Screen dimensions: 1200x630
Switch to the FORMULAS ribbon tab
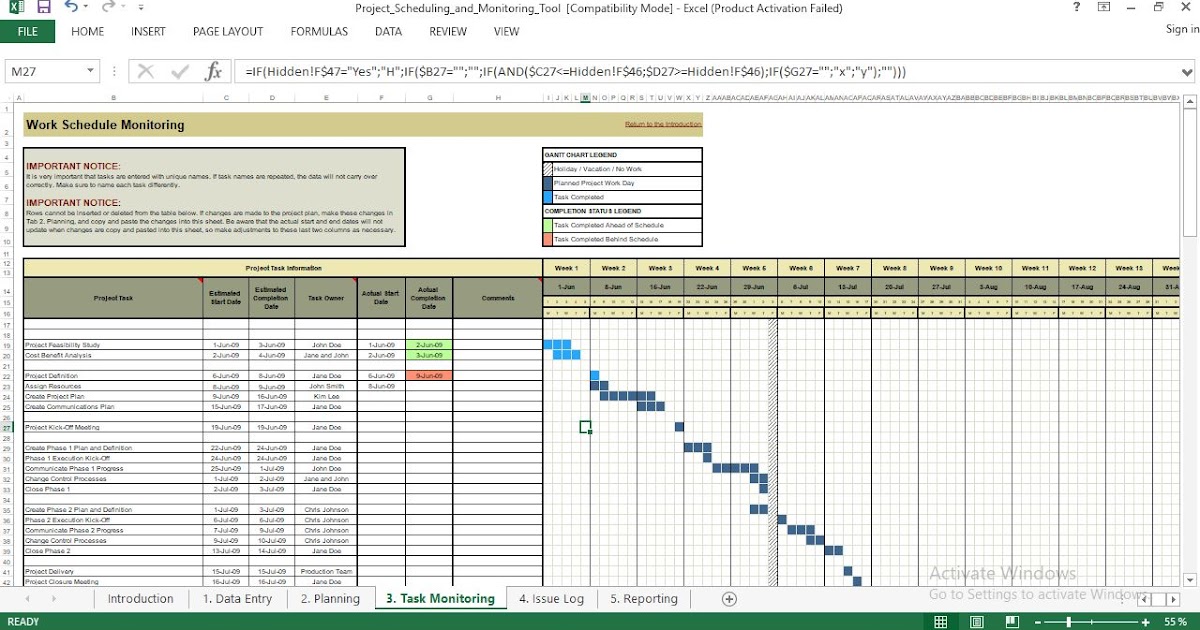pos(318,31)
